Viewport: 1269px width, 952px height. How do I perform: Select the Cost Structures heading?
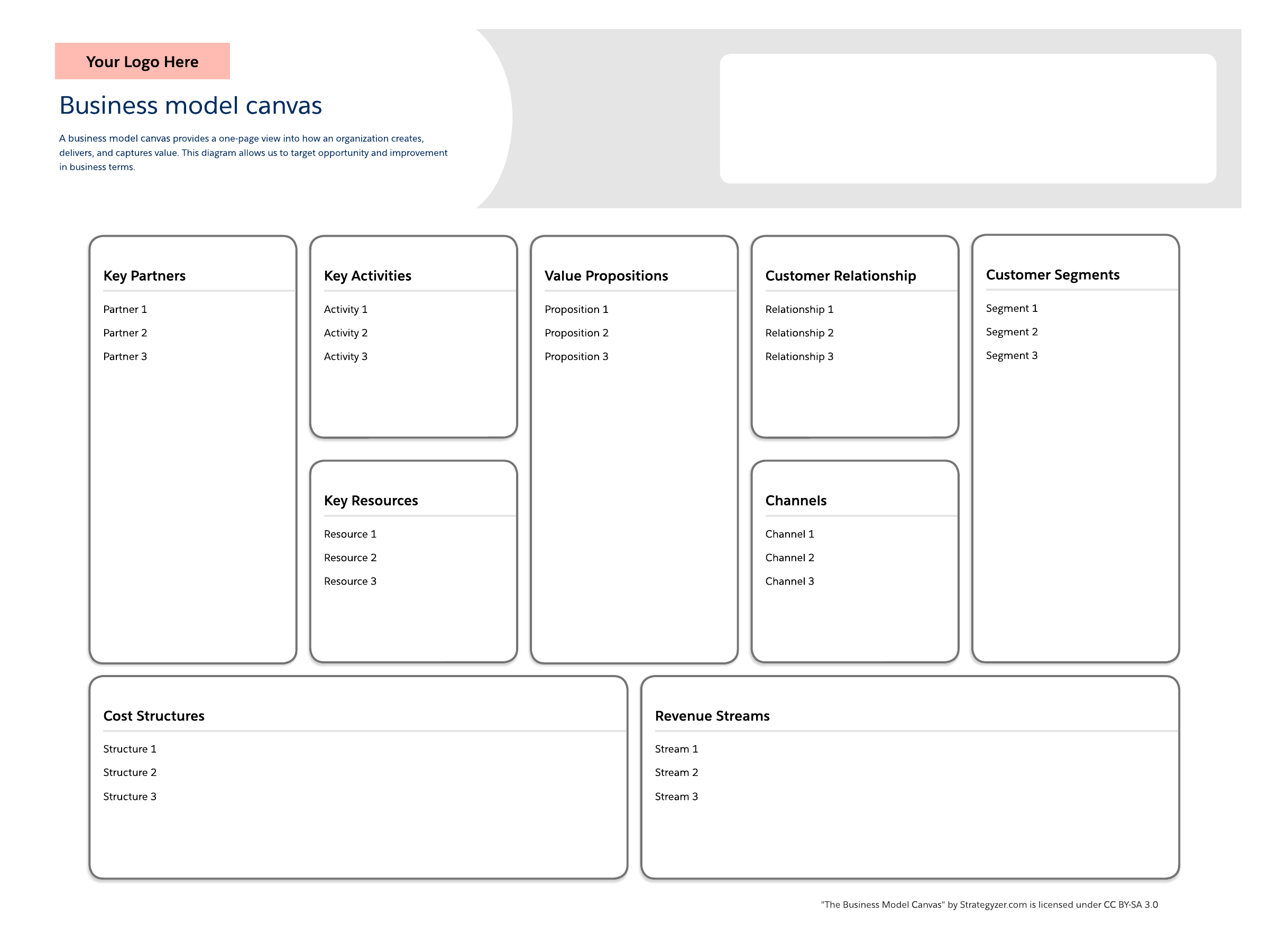(x=154, y=716)
